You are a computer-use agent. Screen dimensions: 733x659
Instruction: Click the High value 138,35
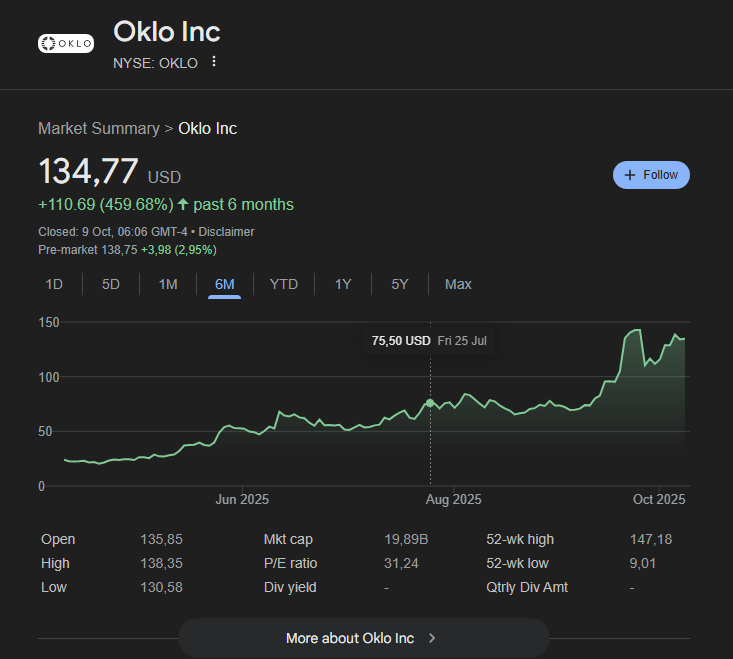[161, 563]
